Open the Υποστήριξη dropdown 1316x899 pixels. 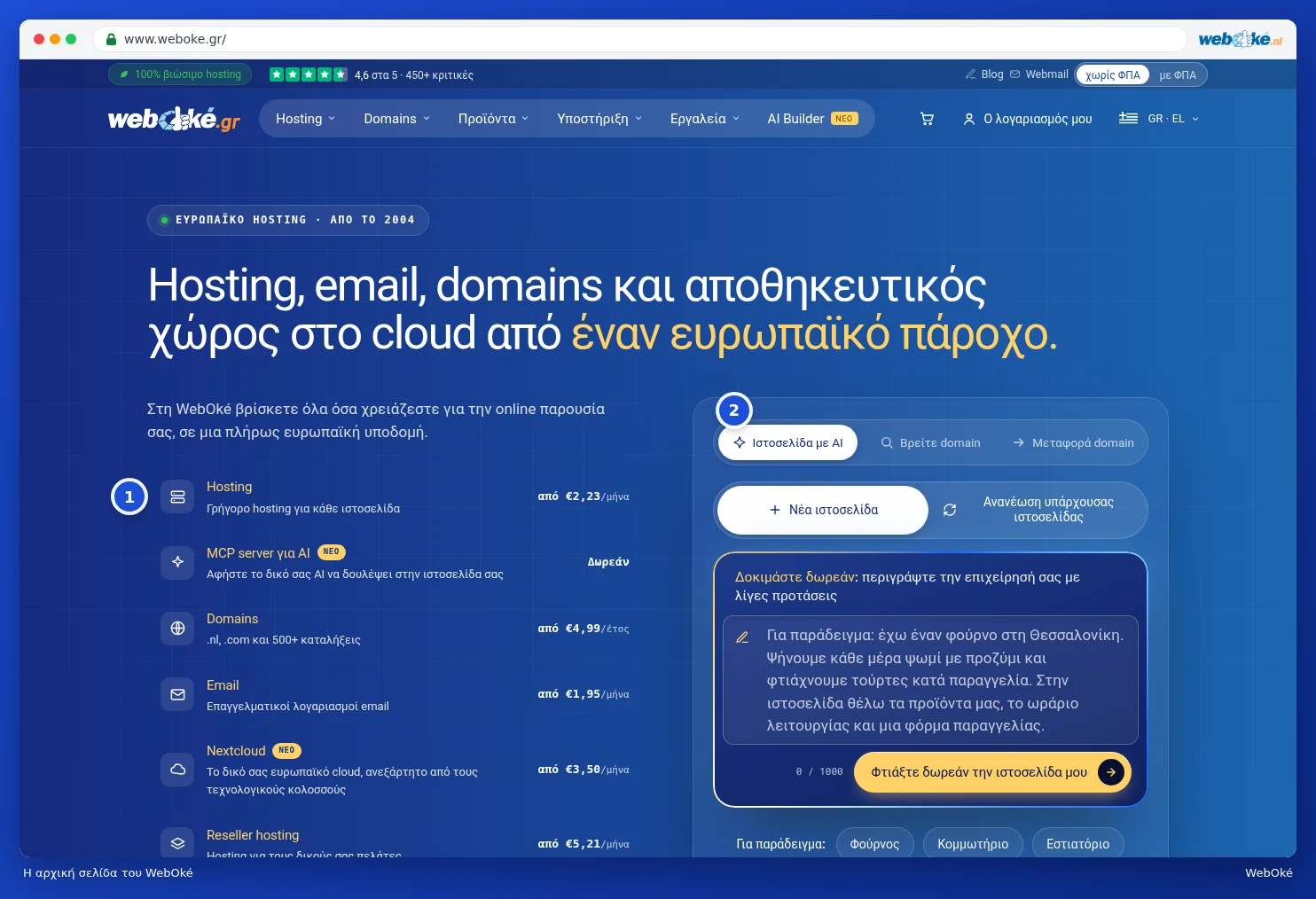tap(599, 119)
